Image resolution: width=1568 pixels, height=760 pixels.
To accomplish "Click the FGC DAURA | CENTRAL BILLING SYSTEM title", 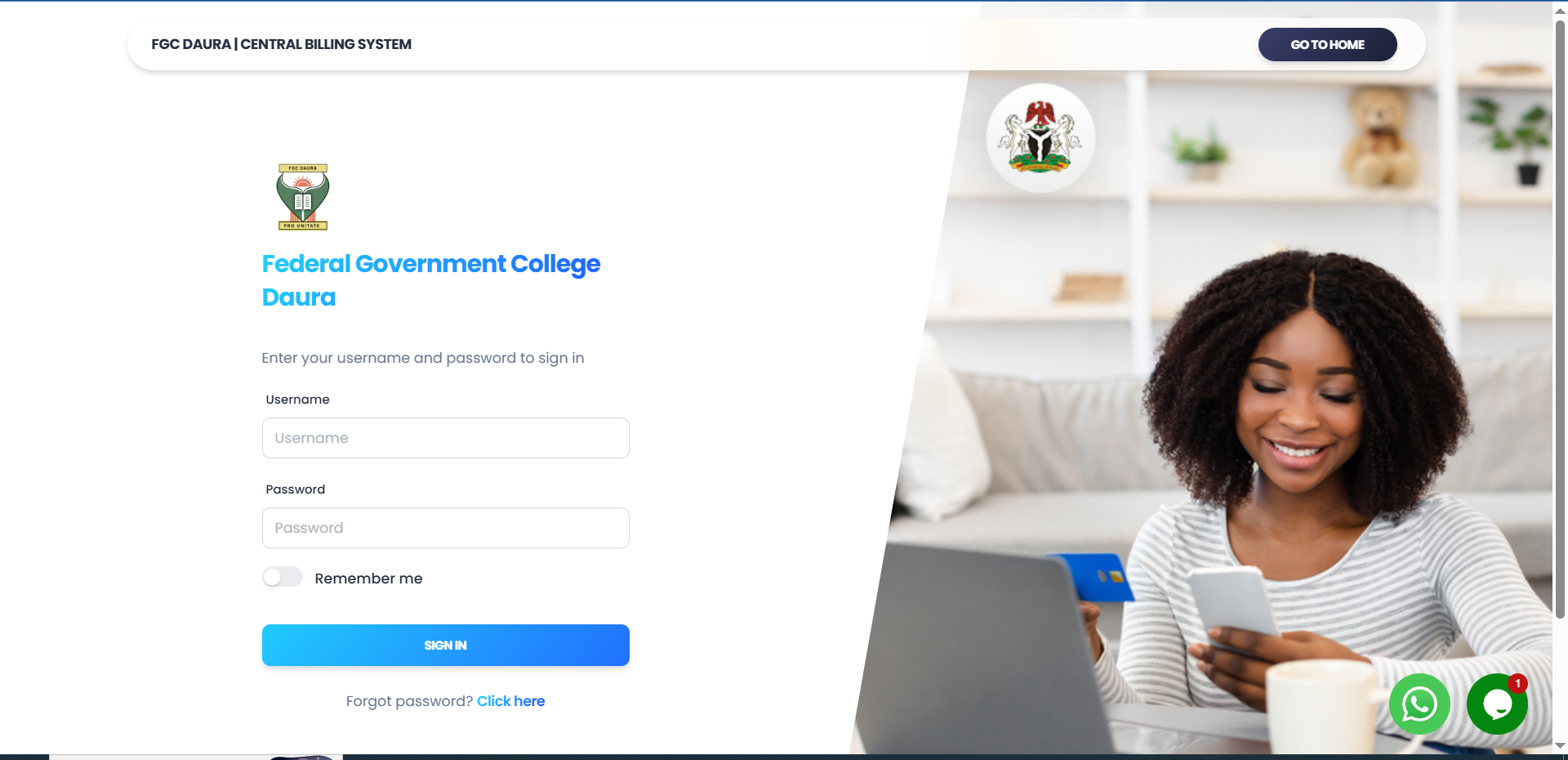I will 282,44.
